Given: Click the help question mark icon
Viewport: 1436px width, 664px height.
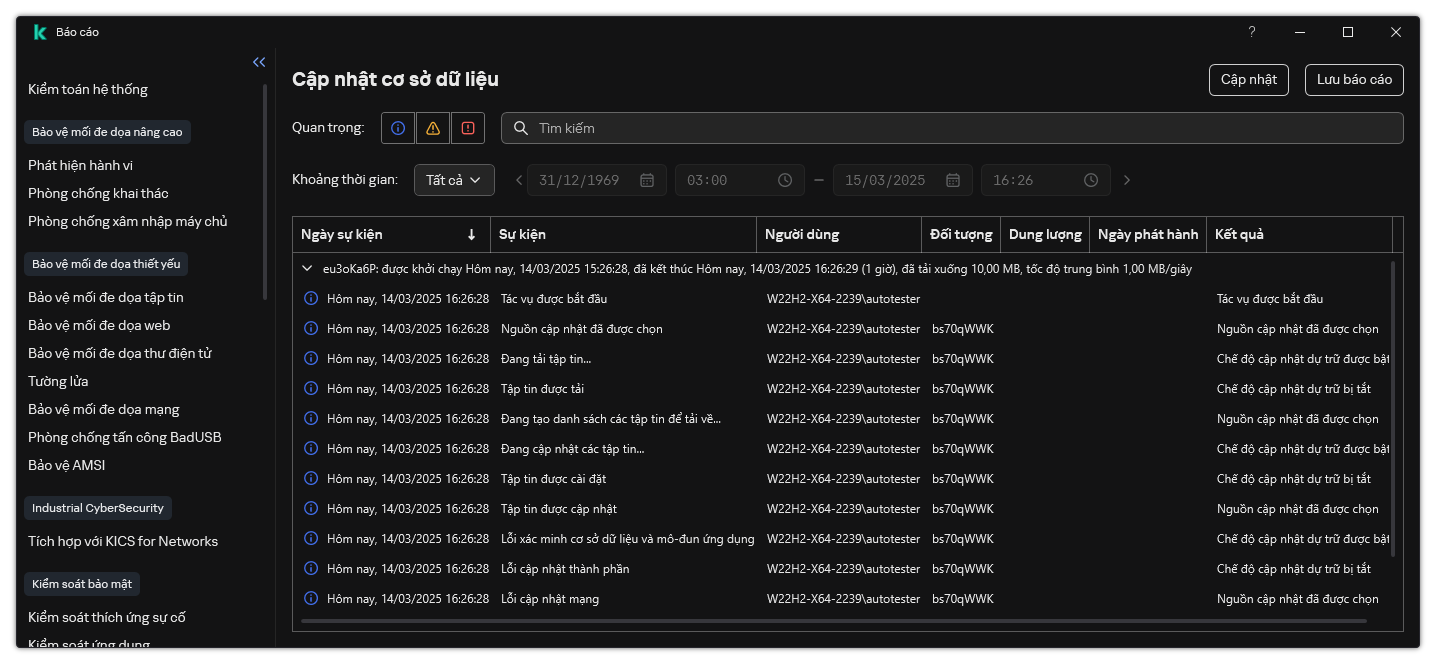Looking at the screenshot, I should click(1251, 32).
